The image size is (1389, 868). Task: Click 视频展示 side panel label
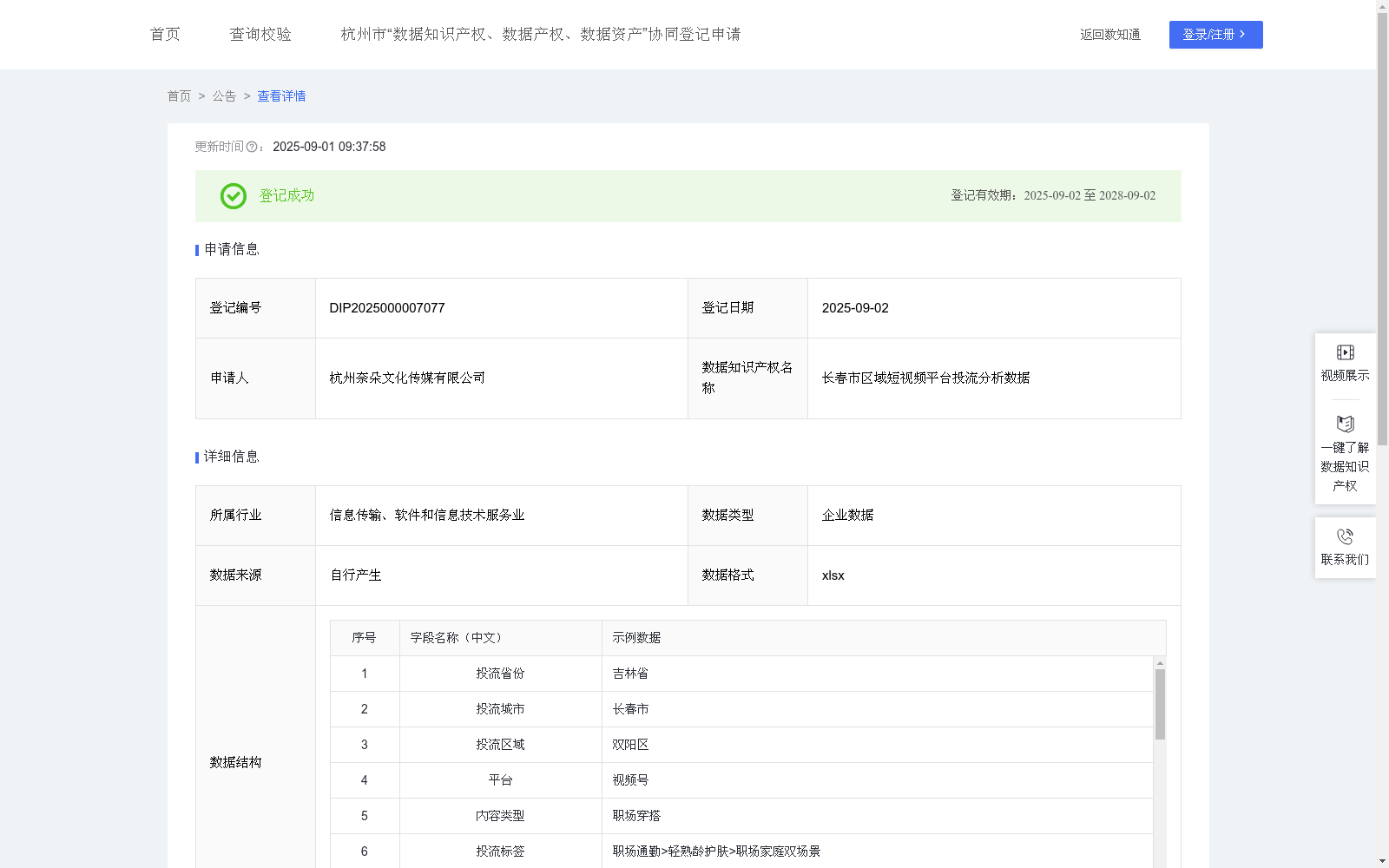(1345, 376)
